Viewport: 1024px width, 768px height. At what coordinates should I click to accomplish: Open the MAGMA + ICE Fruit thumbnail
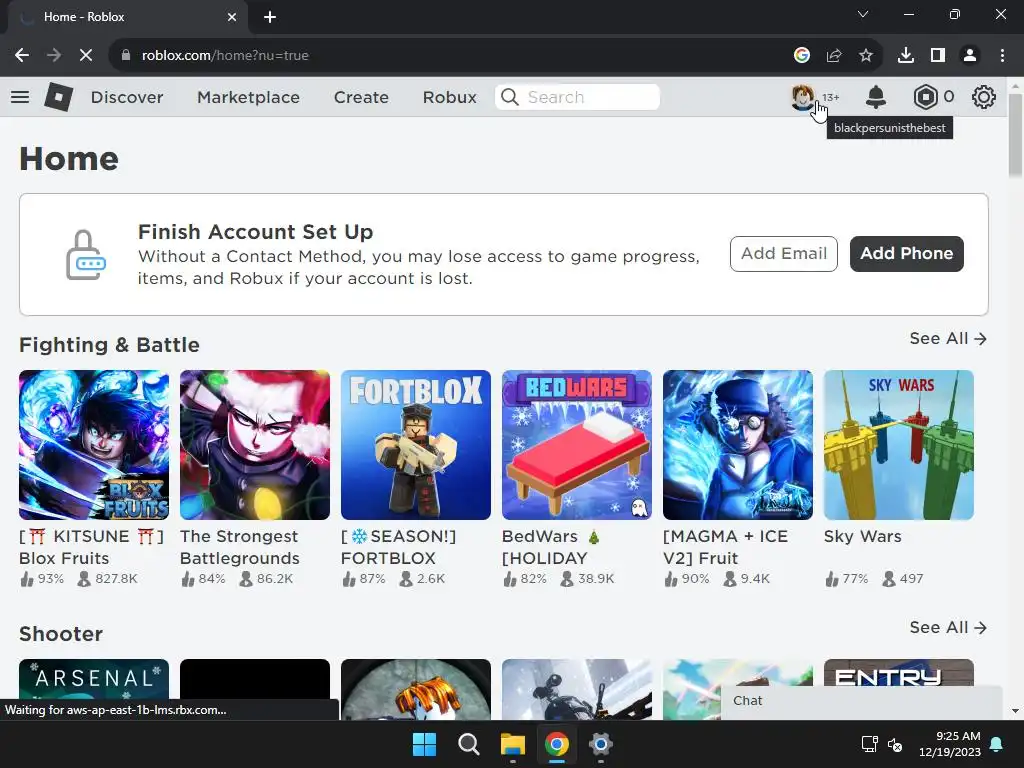tap(738, 445)
